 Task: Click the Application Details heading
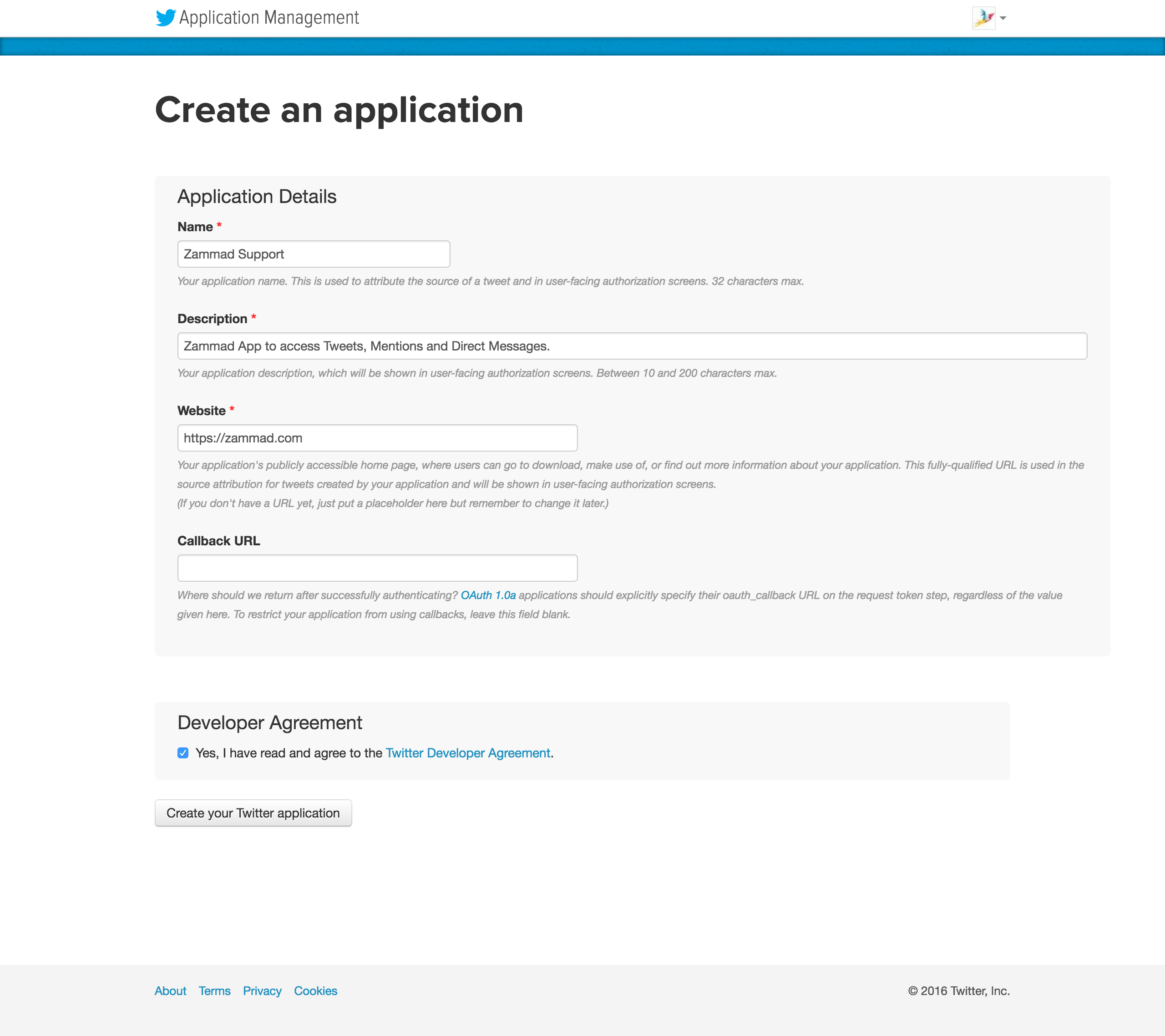coord(257,197)
